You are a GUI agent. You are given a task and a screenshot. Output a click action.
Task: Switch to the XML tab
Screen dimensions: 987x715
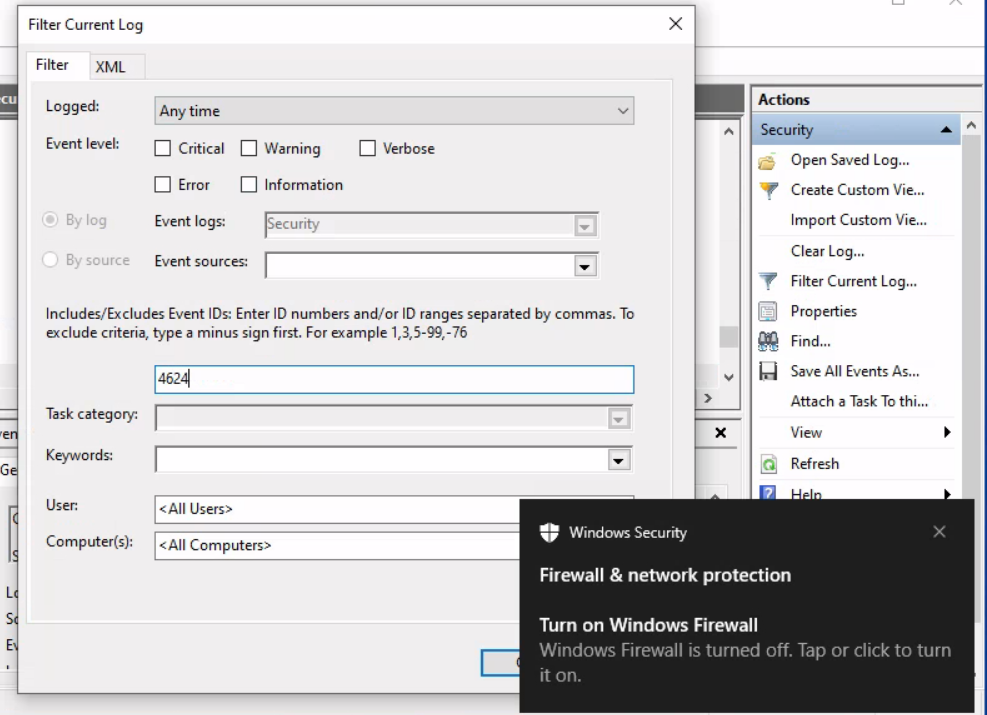[110, 67]
